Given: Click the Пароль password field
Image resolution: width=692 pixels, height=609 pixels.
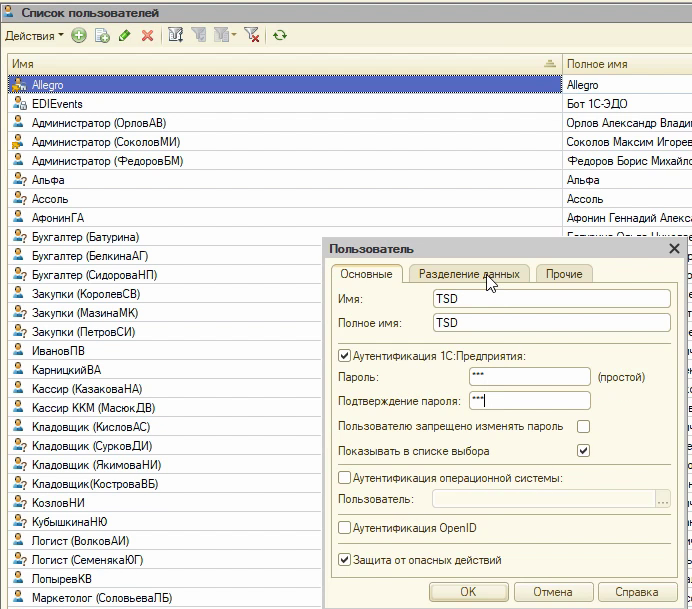Looking at the screenshot, I should [530, 377].
